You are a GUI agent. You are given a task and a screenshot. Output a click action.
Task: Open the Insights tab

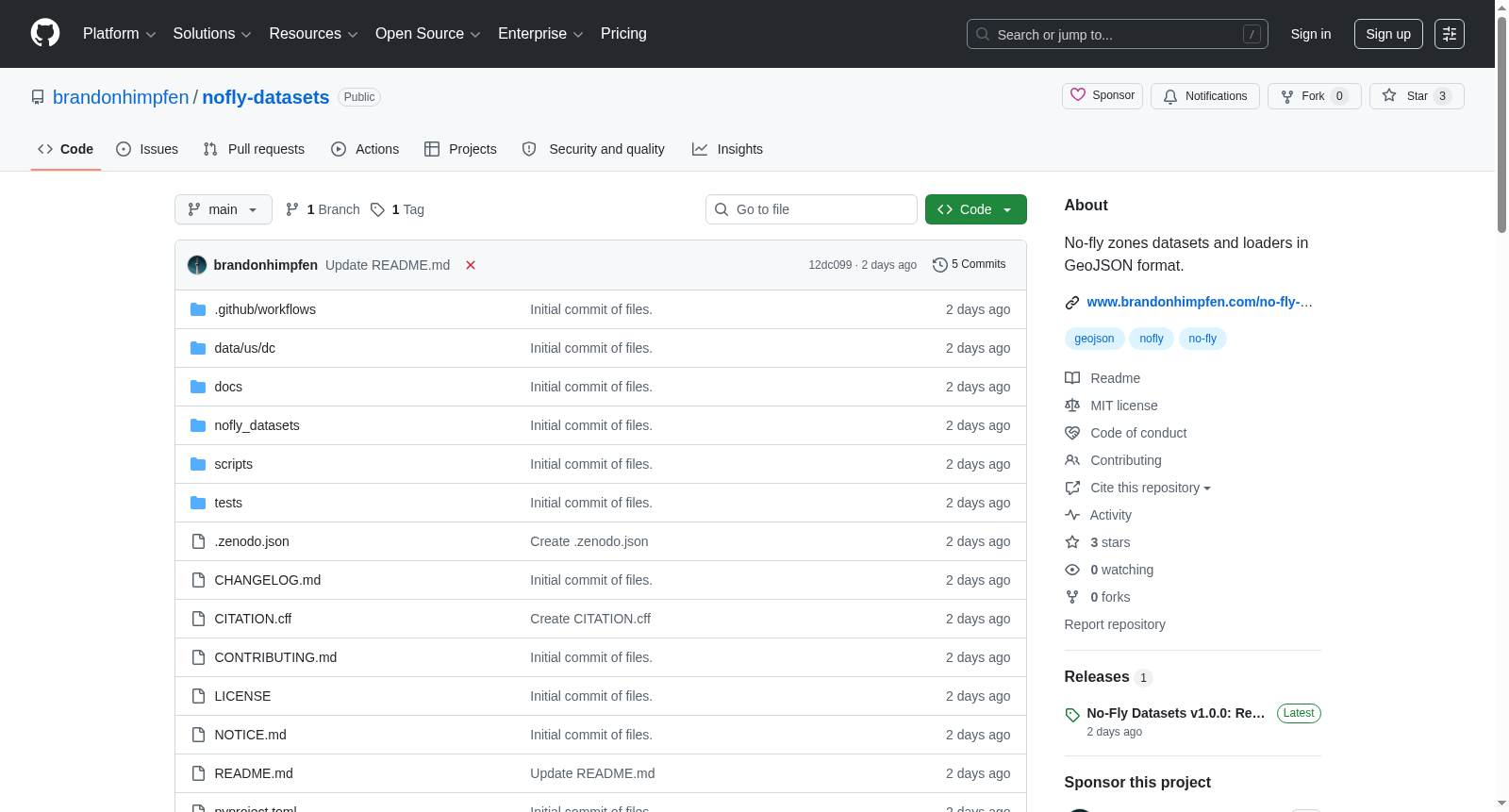(727, 149)
